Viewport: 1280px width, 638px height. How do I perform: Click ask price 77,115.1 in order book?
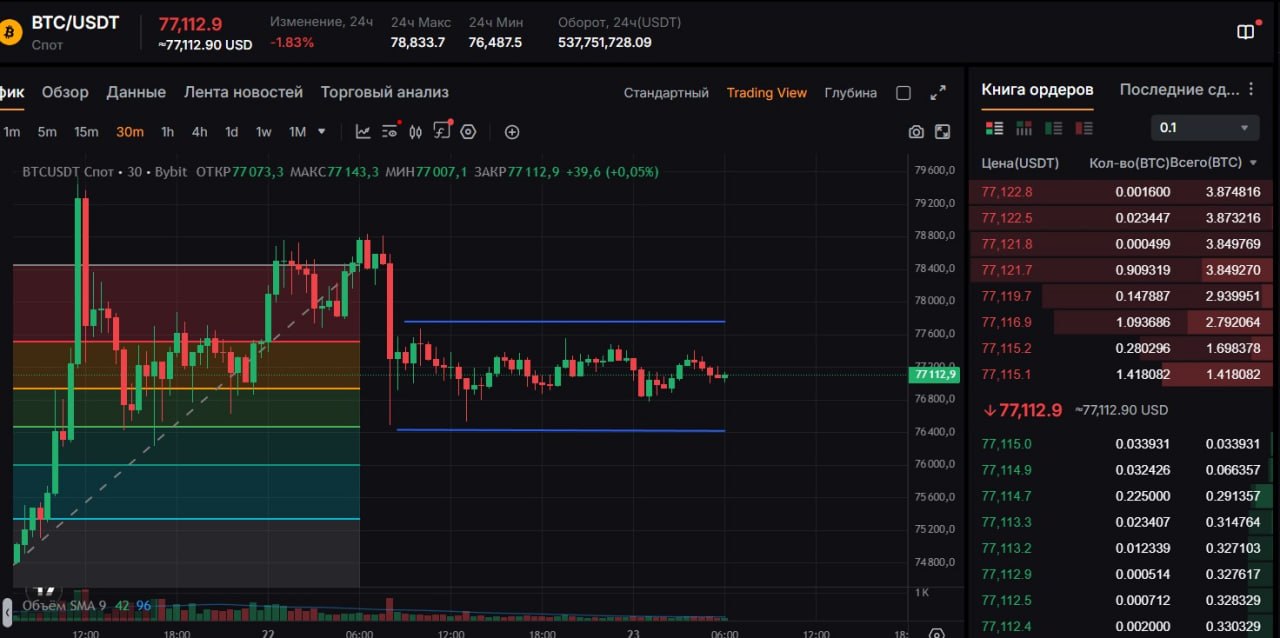point(1007,374)
